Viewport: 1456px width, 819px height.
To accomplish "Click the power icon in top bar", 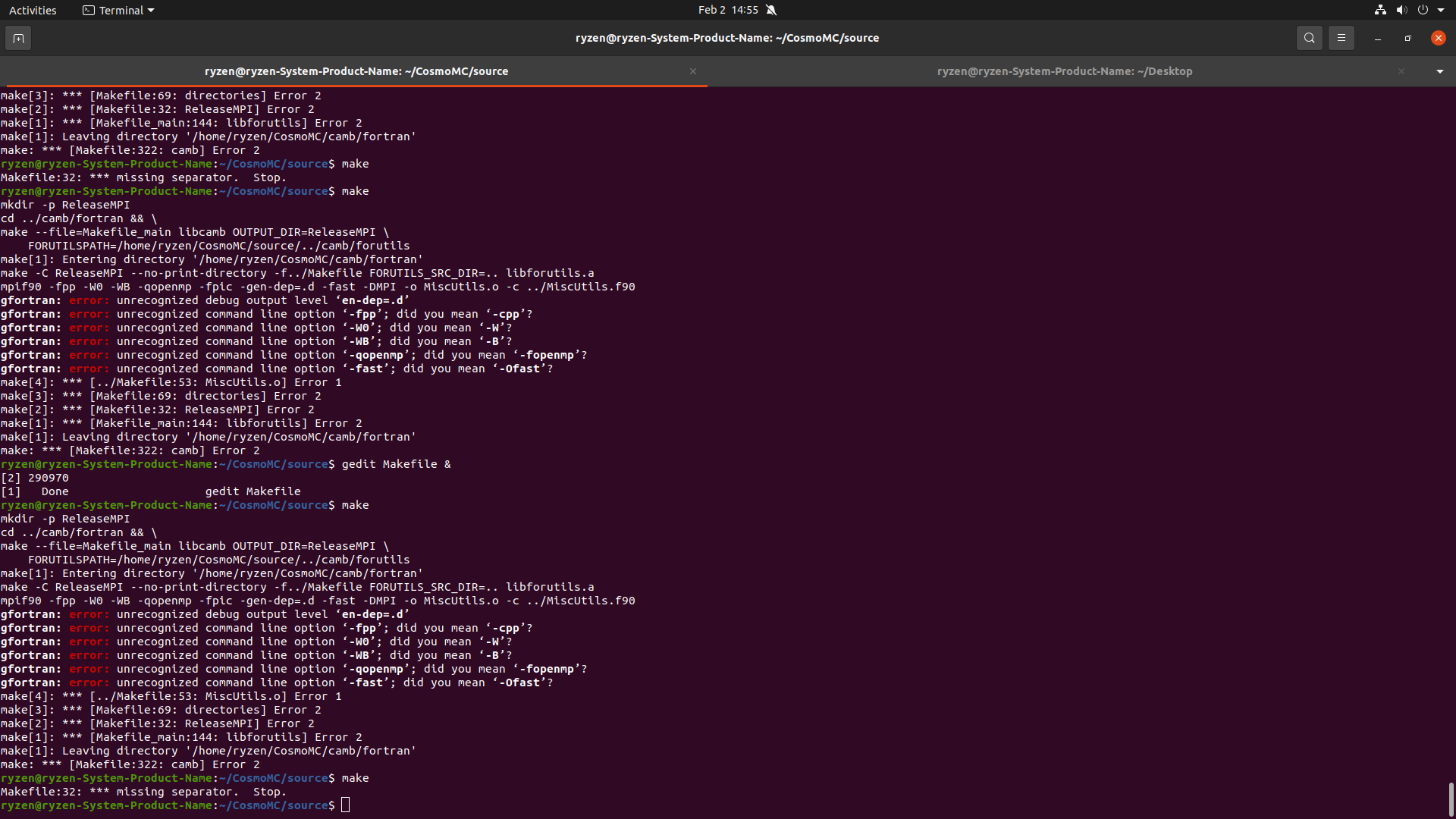I will coord(1423,10).
